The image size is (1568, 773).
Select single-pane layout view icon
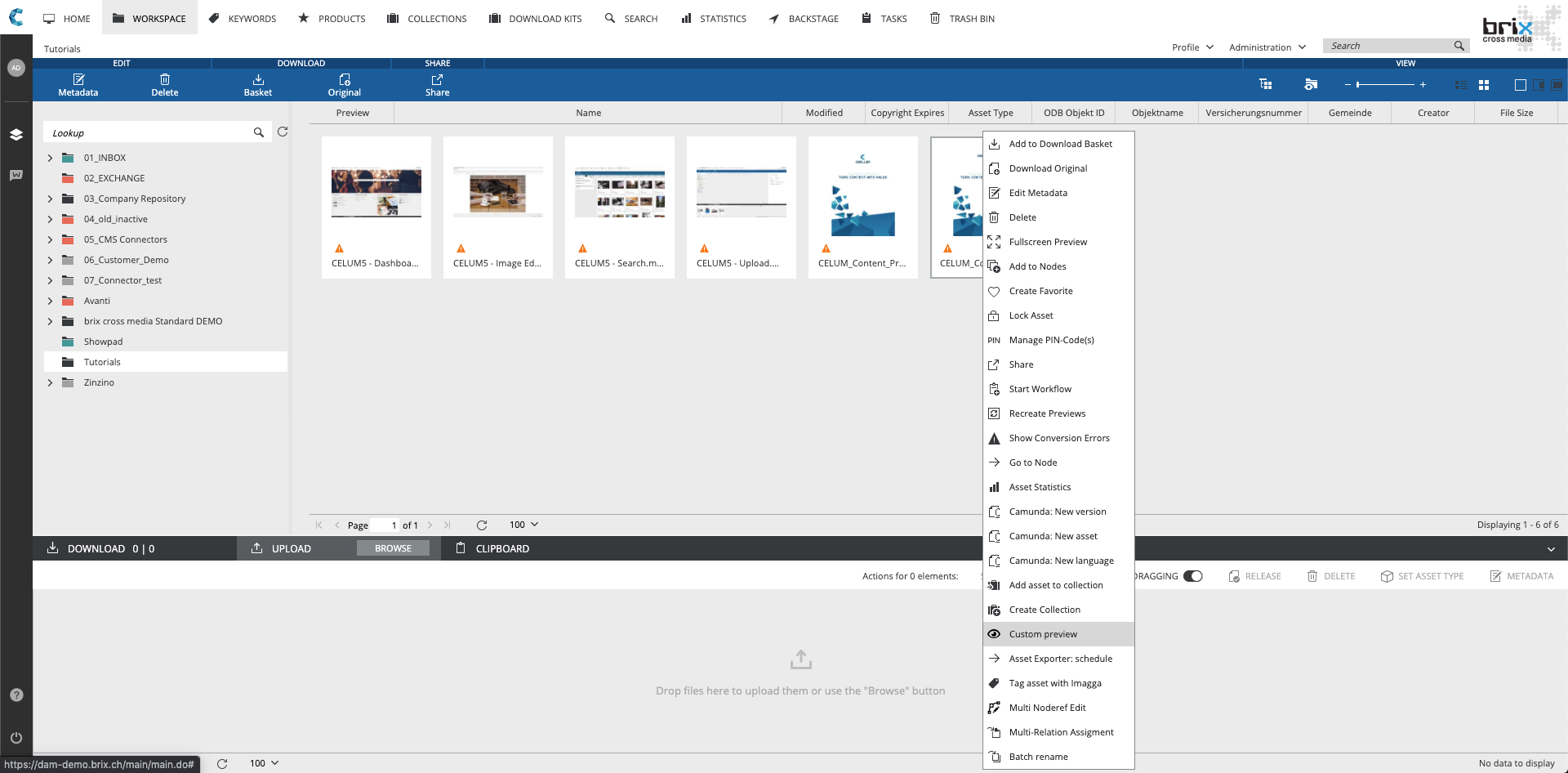tap(1520, 85)
